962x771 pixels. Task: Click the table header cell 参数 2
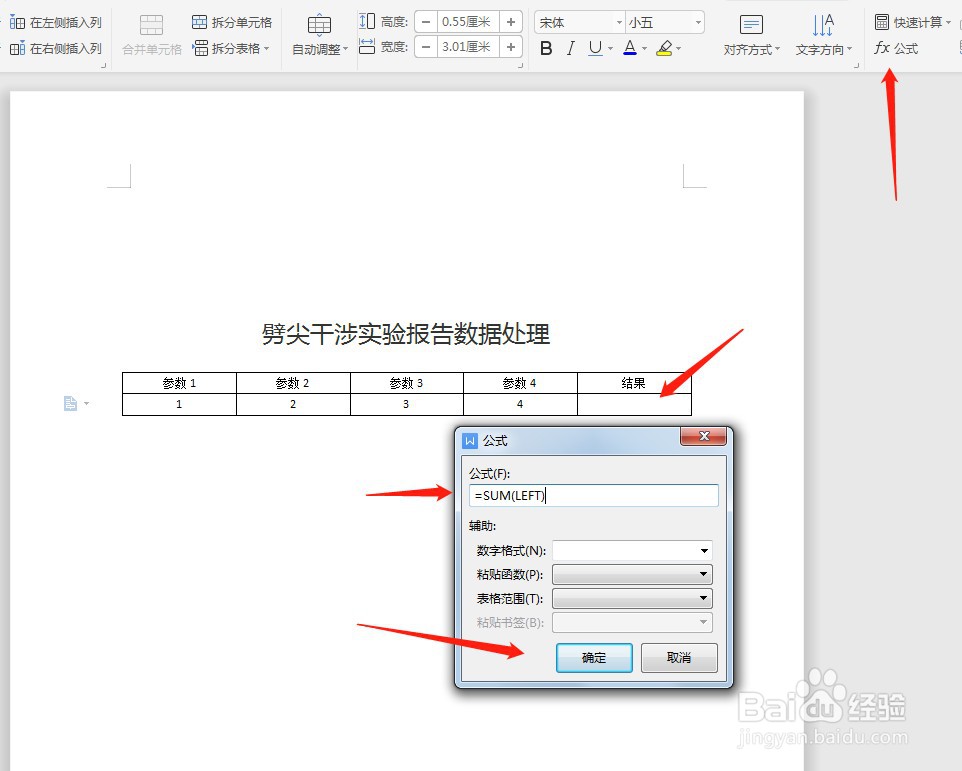pos(293,383)
